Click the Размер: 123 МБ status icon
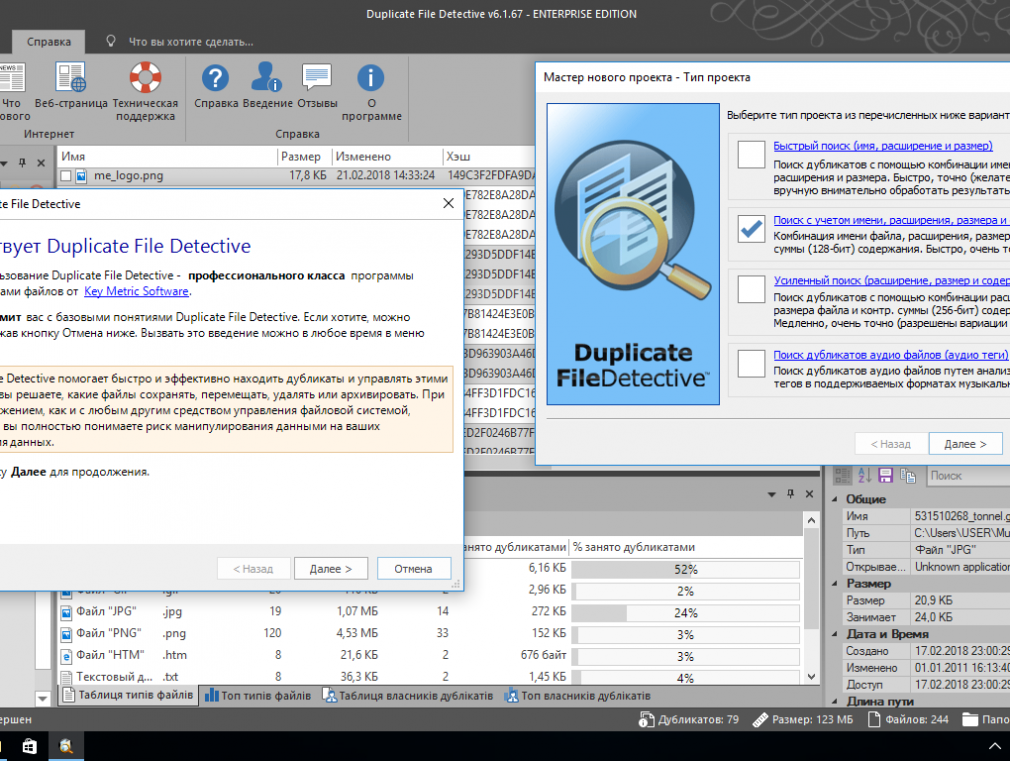The width and height of the screenshot is (1010, 761). pos(760,720)
